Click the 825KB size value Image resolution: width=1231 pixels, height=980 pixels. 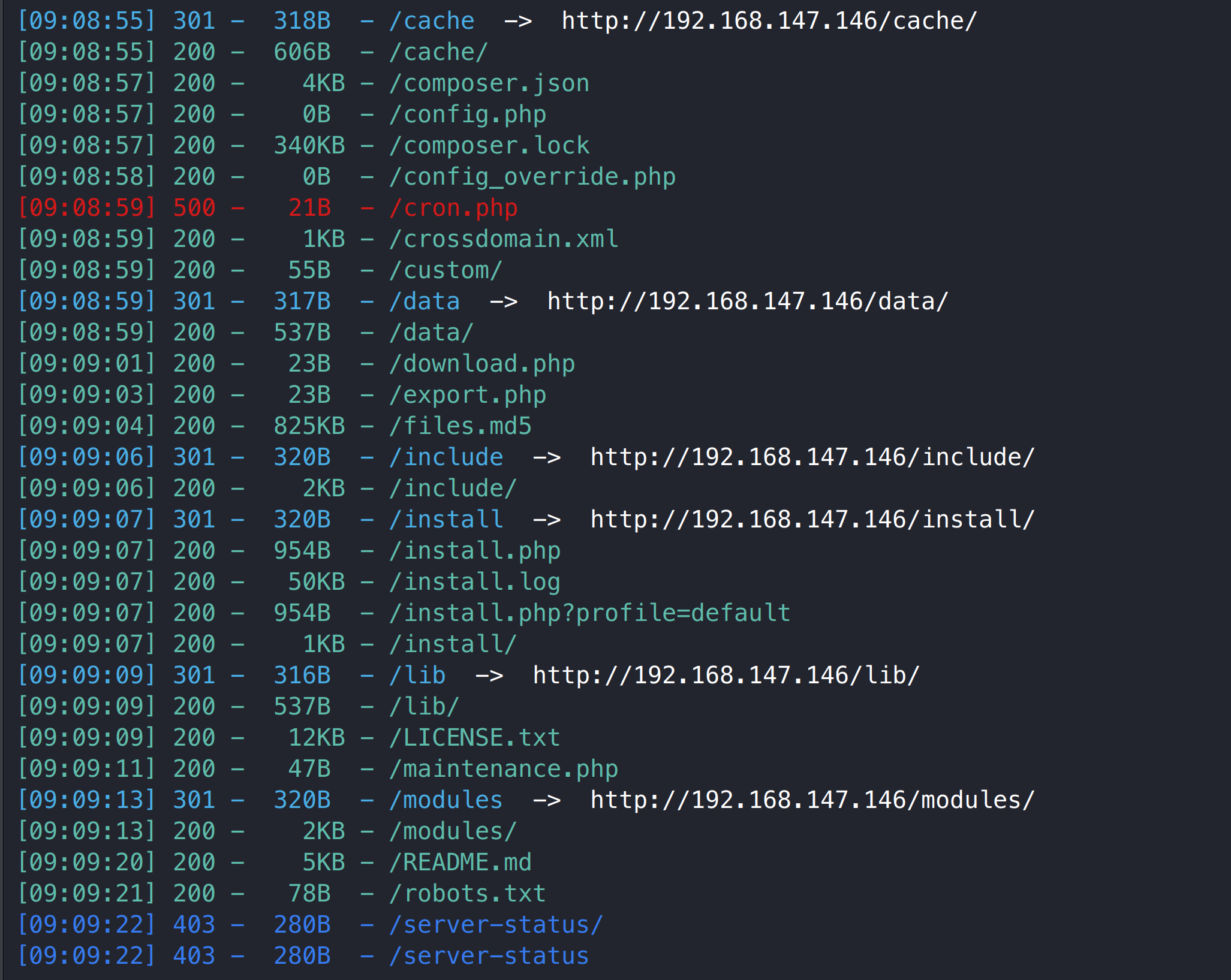tap(309, 426)
